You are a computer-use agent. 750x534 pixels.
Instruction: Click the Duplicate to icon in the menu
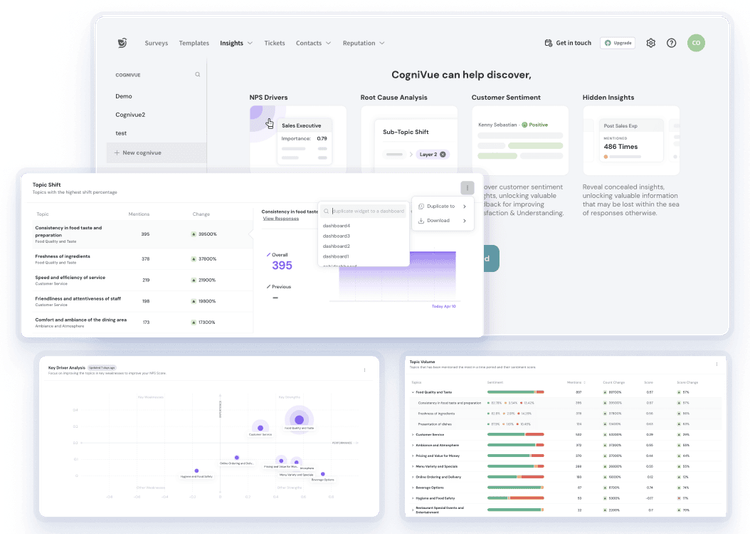[421, 206]
